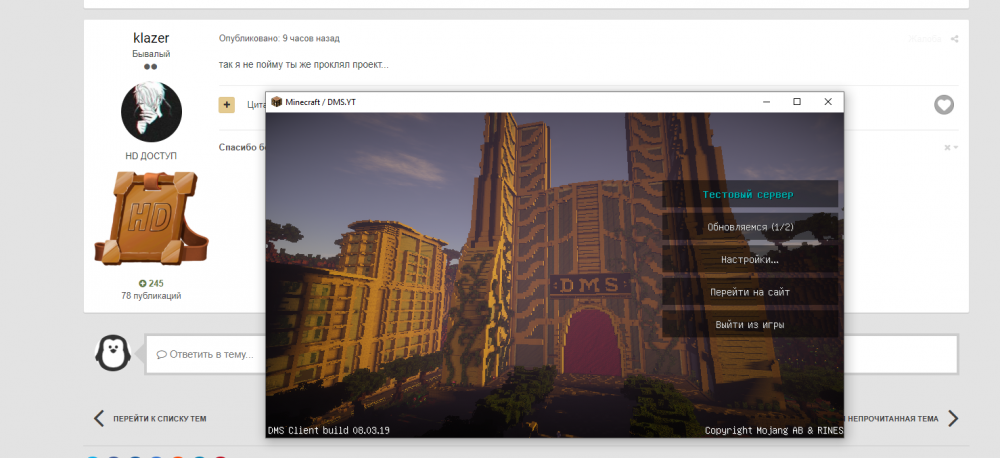Click the penguin avatar beside reply box
This screenshot has height=458, width=1000.
click(112, 352)
